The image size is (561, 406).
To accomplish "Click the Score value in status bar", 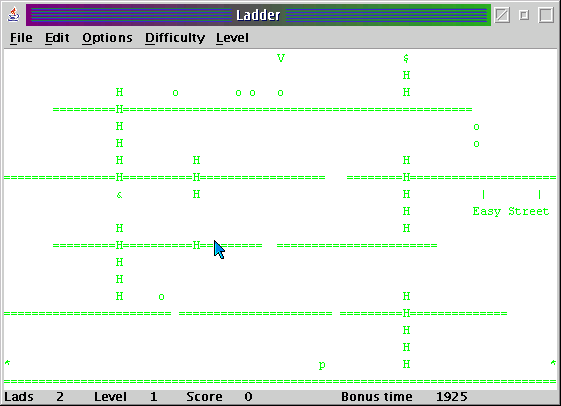I will click(x=248, y=397).
